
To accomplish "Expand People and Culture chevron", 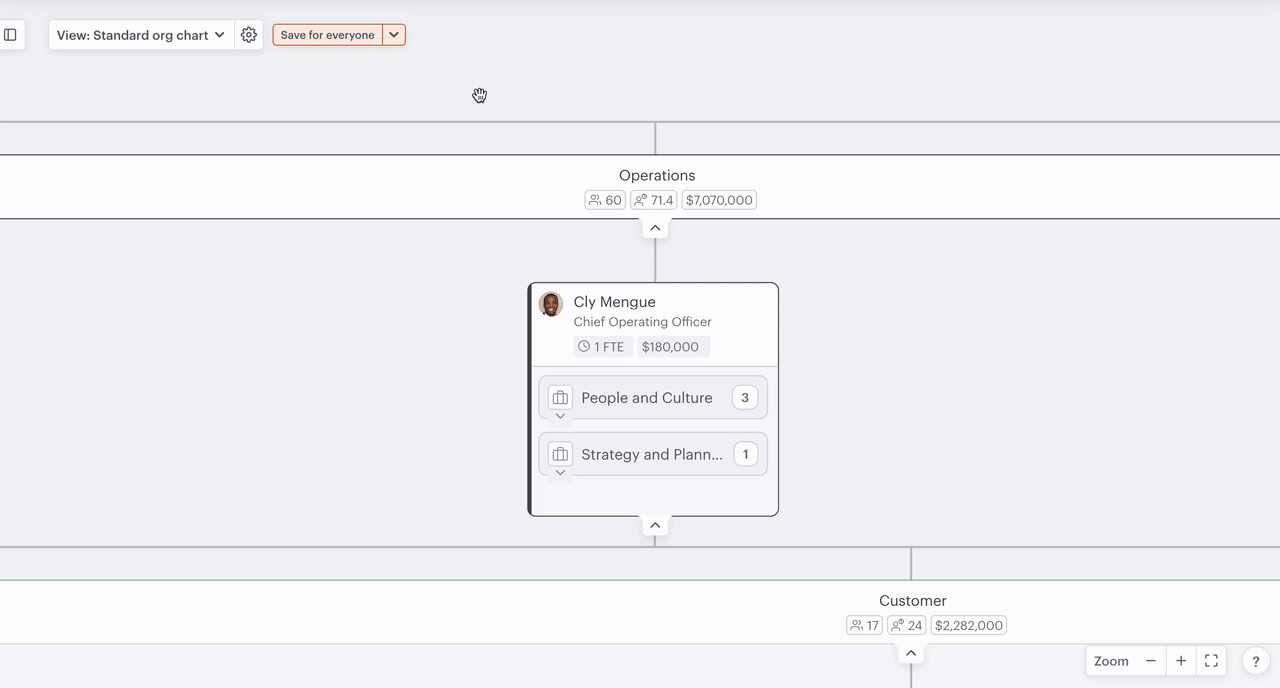I will pos(560,417).
